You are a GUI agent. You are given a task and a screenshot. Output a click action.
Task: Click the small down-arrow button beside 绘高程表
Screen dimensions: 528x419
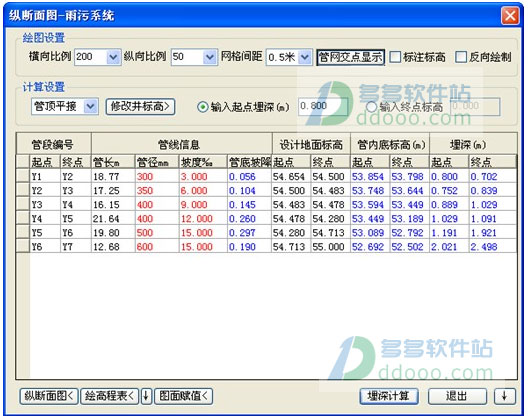[x=146, y=396]
